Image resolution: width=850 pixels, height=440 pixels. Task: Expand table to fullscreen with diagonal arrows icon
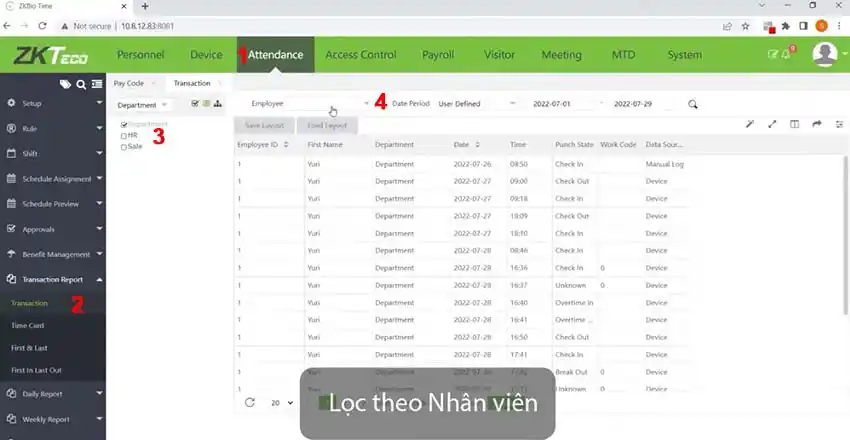tap(772, 124)
